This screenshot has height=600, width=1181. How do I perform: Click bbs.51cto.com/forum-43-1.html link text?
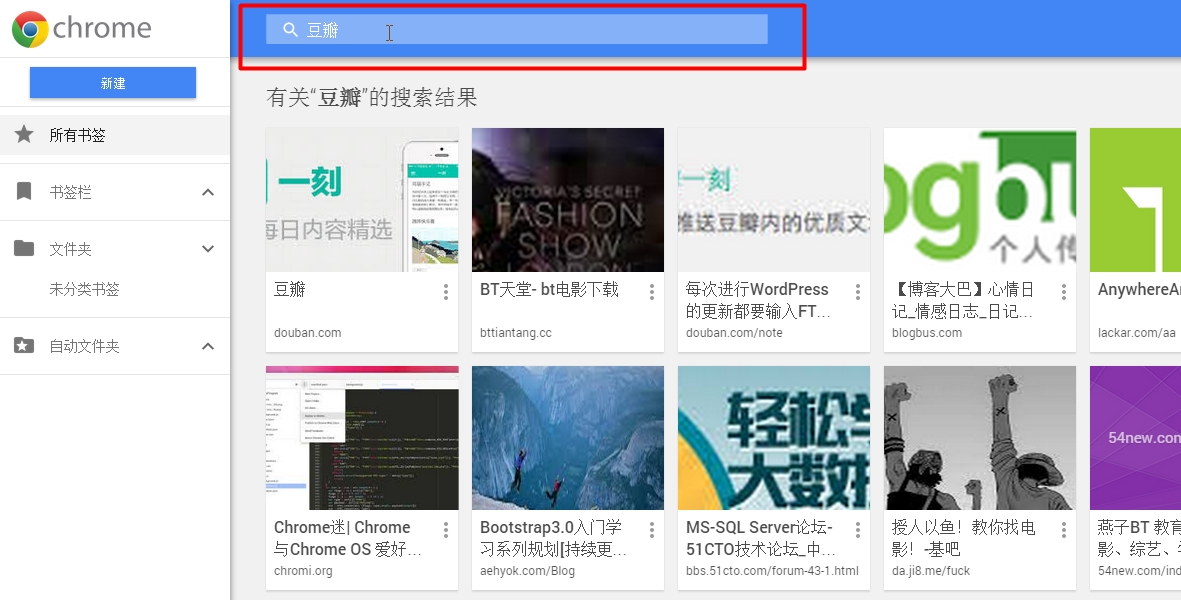coord(772,571)
